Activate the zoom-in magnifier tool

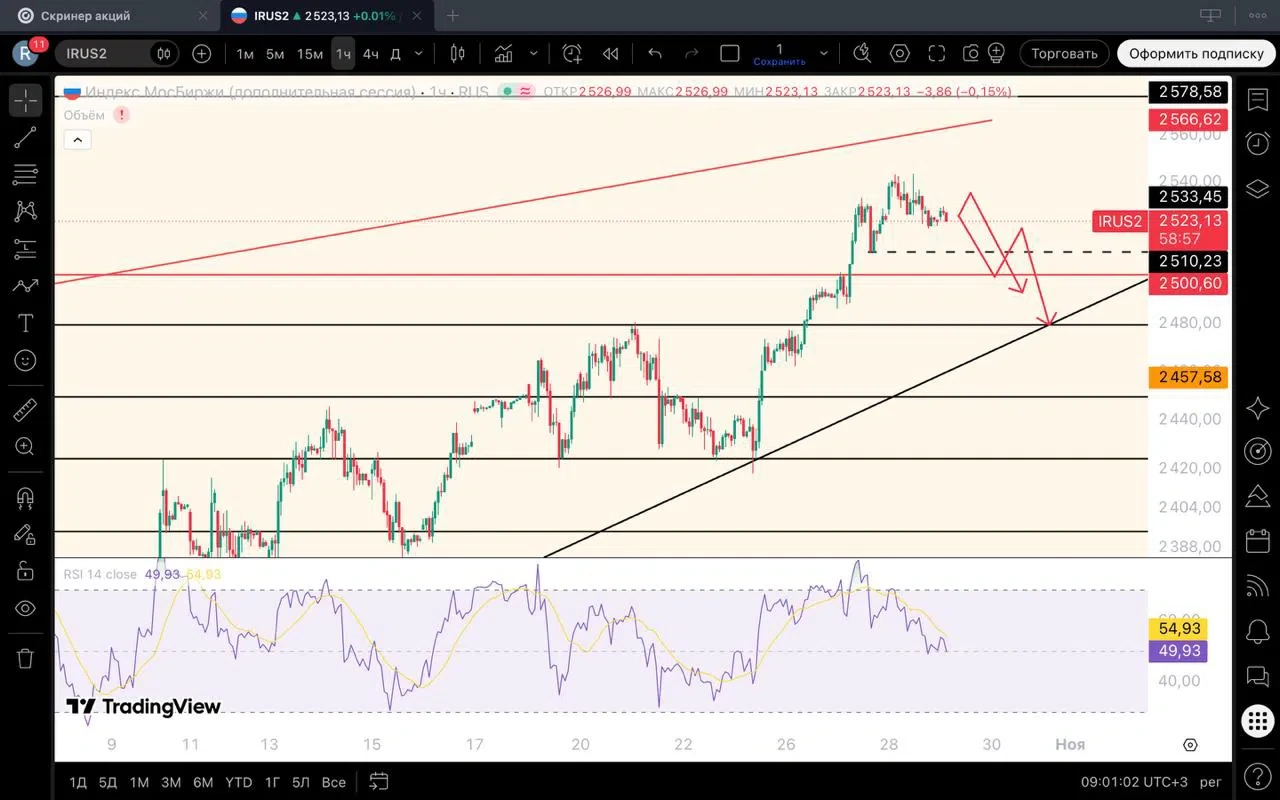point(26,447)
